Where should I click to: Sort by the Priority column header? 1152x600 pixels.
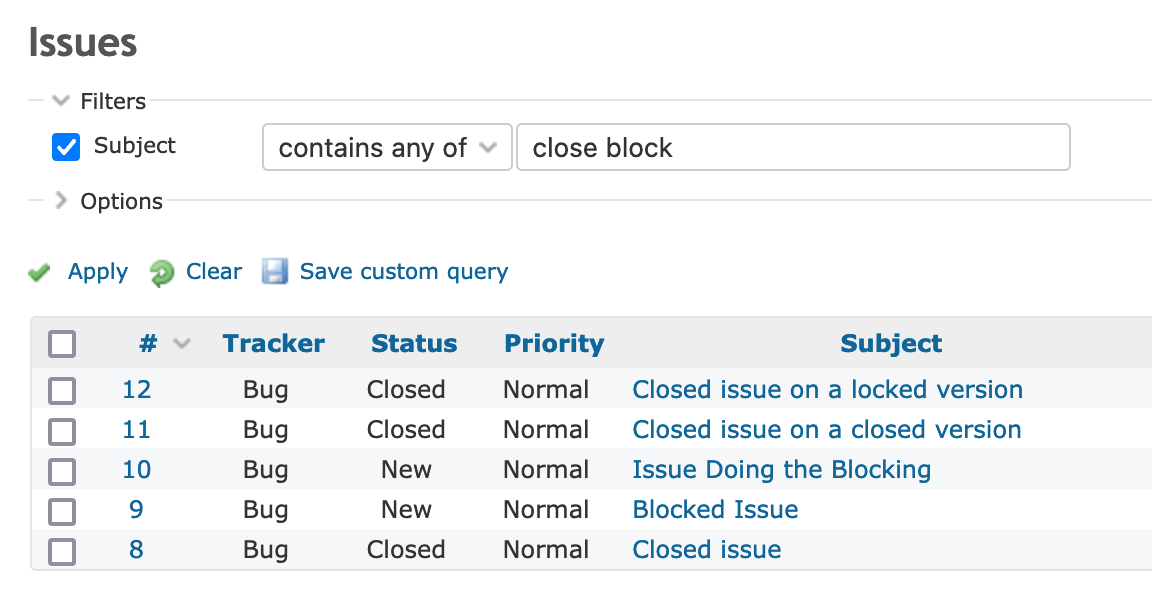pos(554,343)
